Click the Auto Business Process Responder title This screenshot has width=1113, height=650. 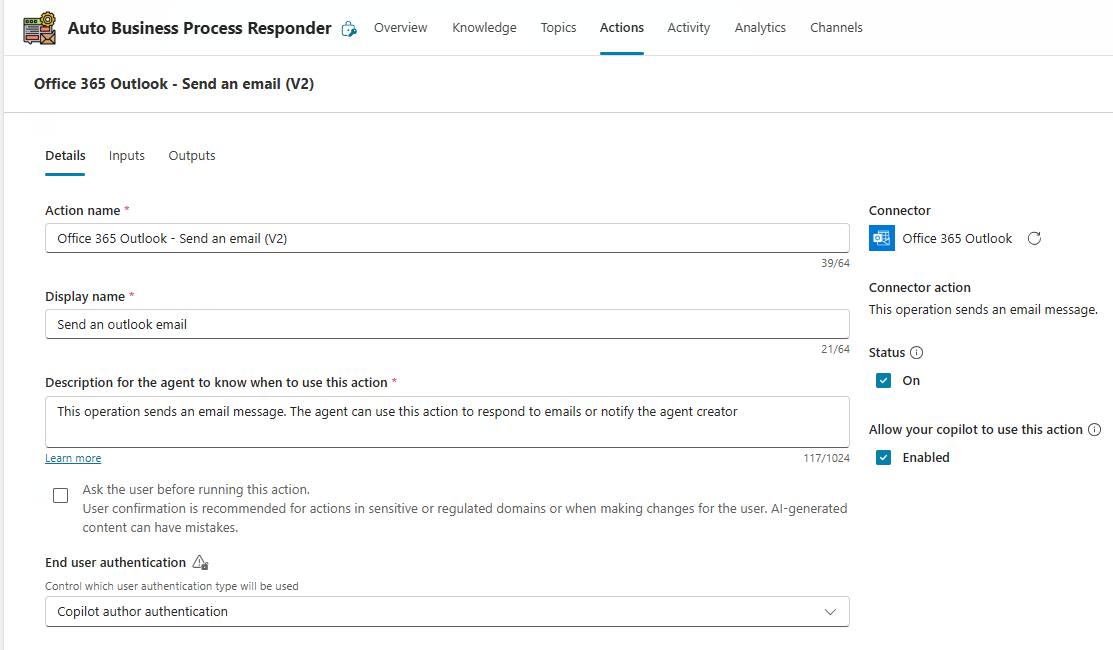(x=199, y=28)
